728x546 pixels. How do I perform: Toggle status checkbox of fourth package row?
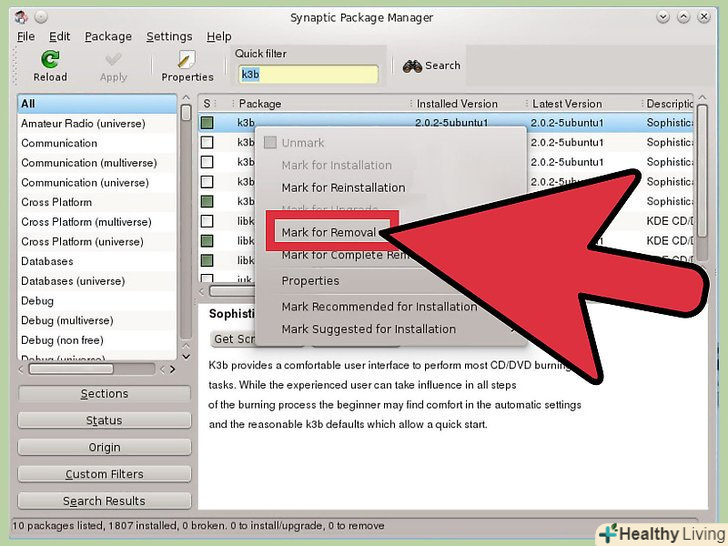pyautogui.click(x=207, y=182)
